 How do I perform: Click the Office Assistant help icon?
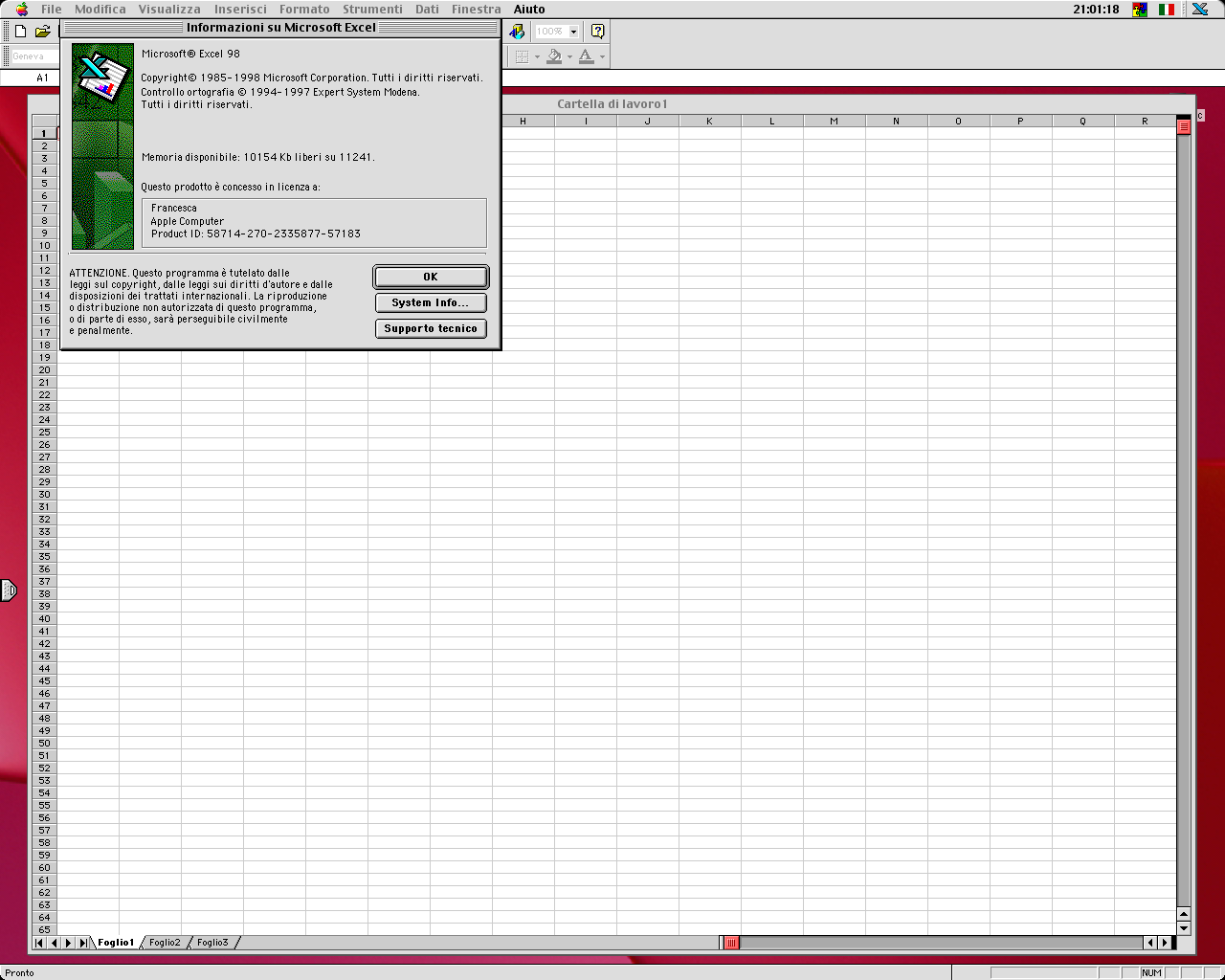point(598,32)
